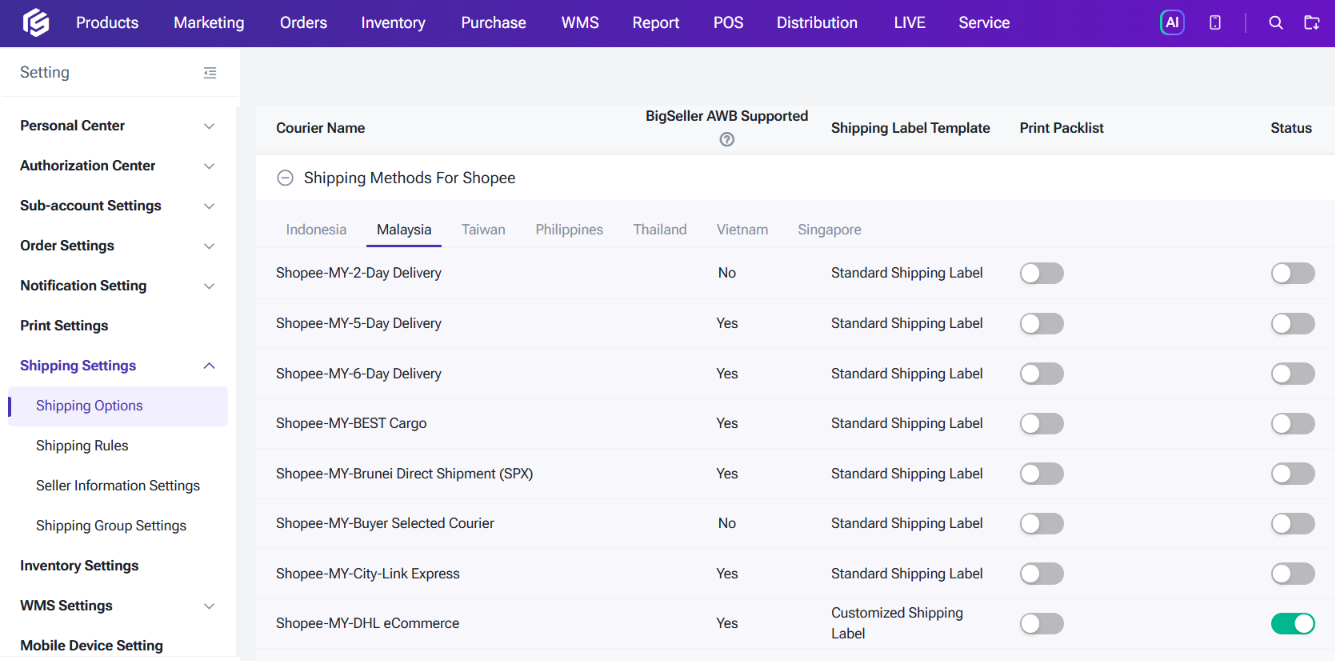
Task: Switch to the Philippines tab
Action: coord(569,230)
